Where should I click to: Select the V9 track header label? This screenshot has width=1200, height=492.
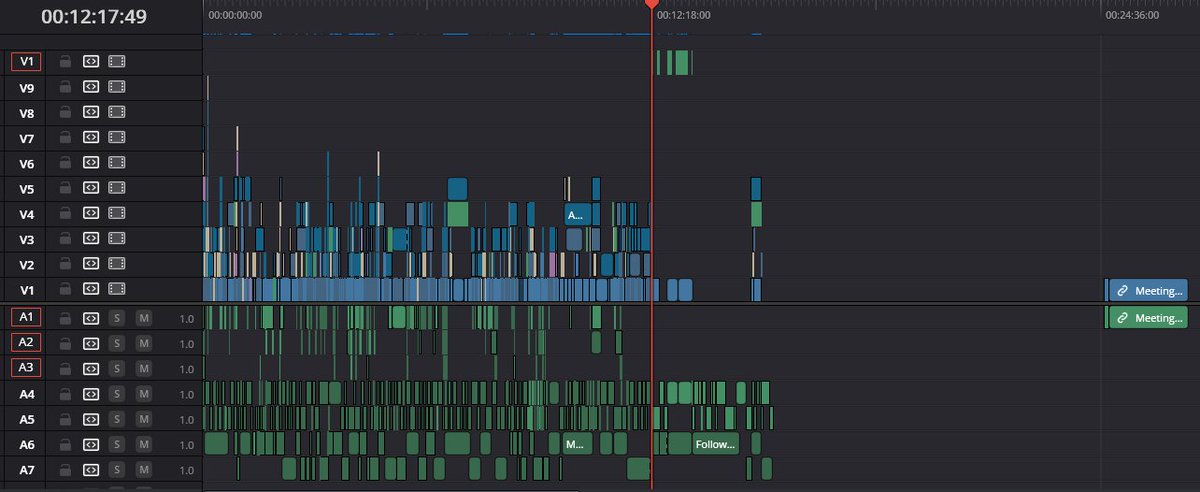click(x=27, y=88)
